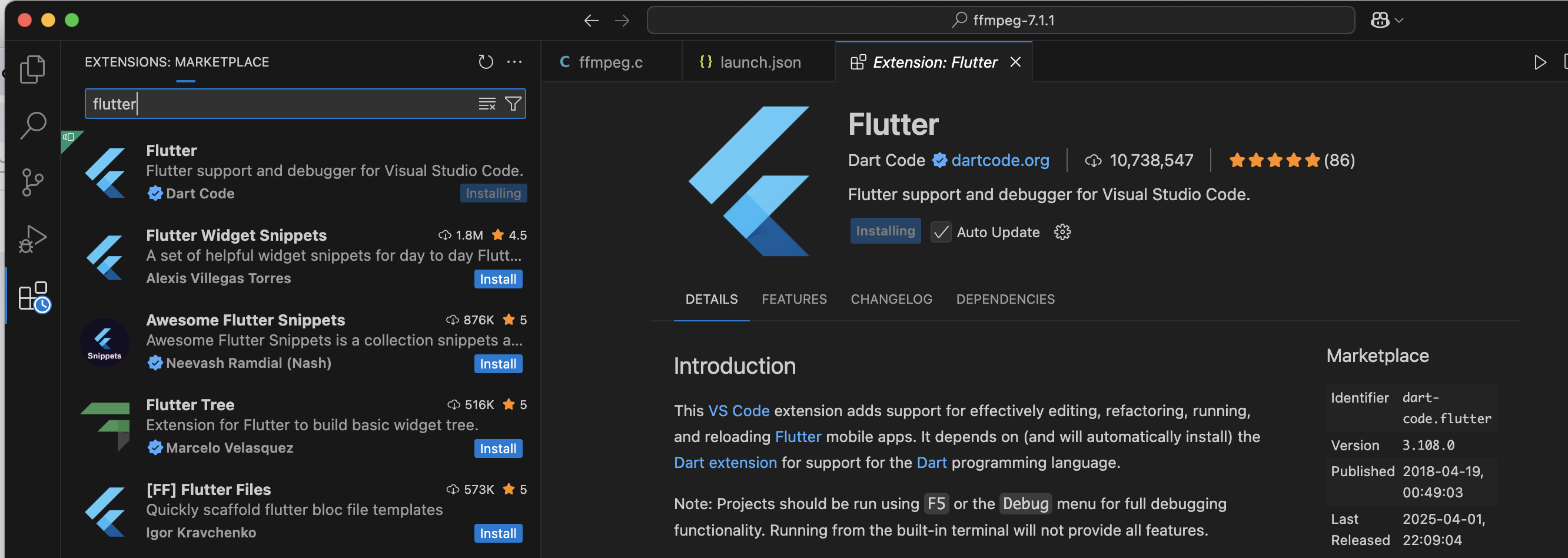Click the Neevash Ramdial verified badge
Viewport: 1568px width, 558px height.
pos(155,363)
